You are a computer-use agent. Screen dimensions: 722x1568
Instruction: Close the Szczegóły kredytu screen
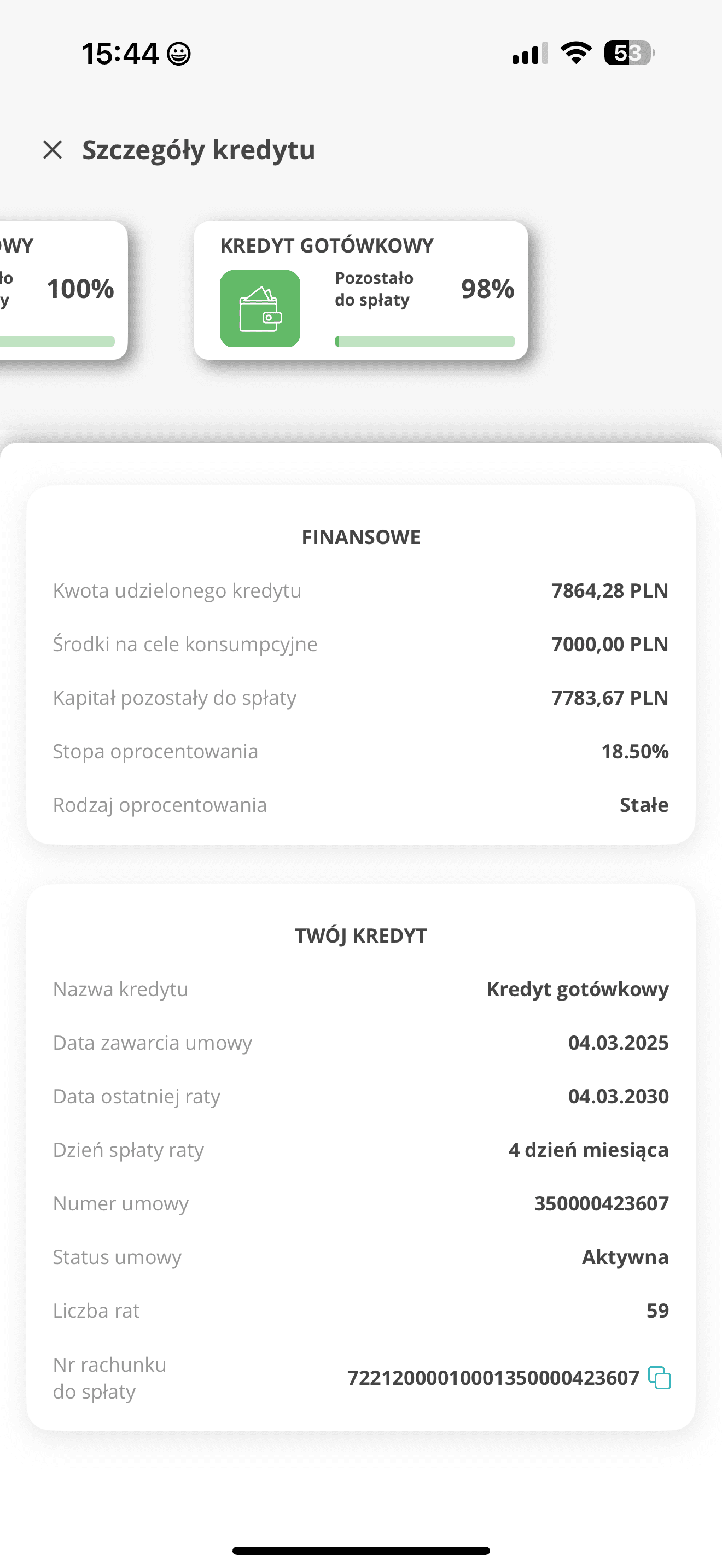53,149
